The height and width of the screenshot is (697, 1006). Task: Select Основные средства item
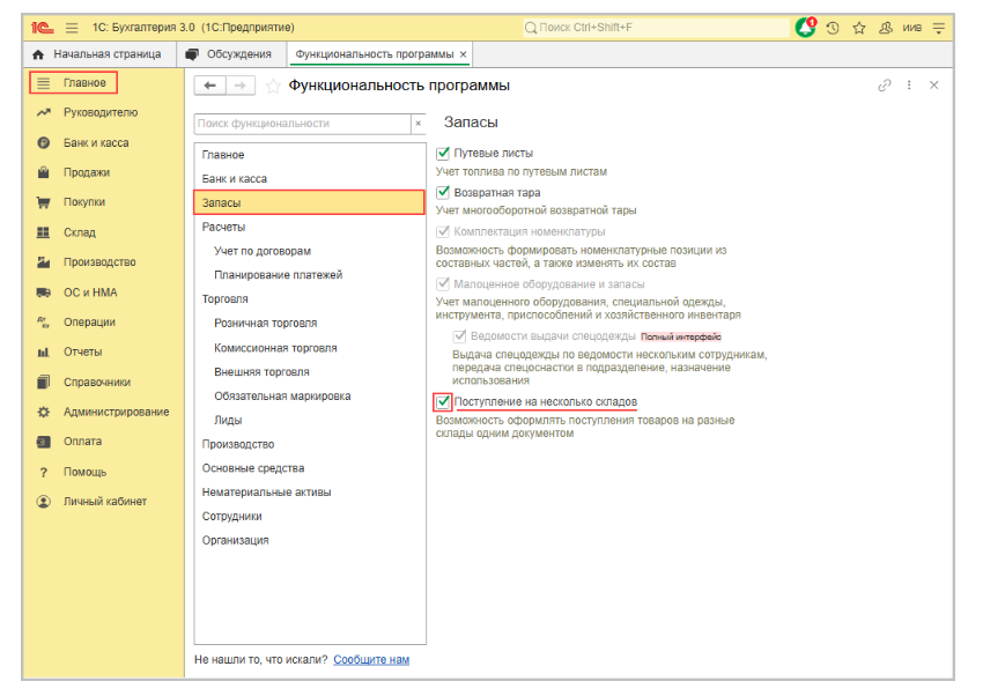[309, 468]
